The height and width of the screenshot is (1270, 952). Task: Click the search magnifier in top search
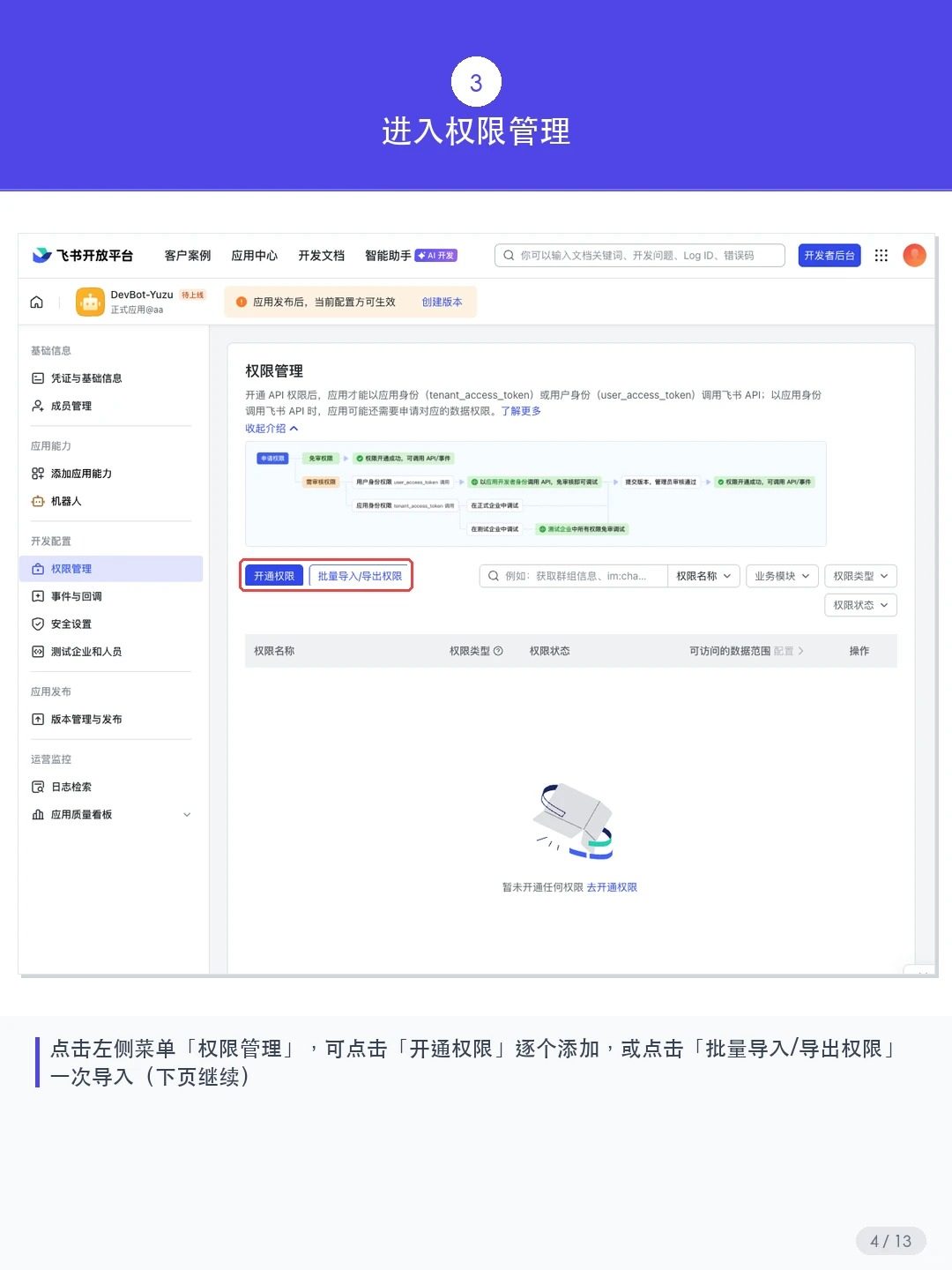[509, 256]
